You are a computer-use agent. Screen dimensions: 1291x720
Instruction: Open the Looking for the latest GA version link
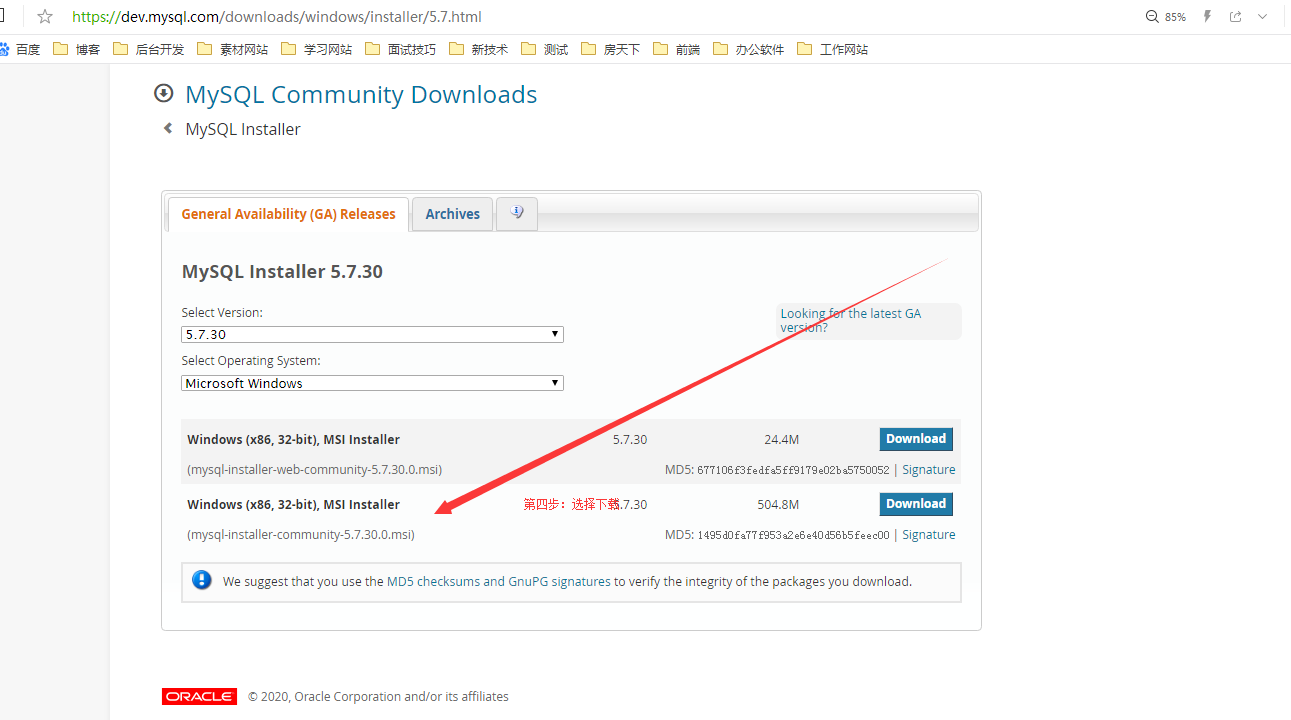850,320
